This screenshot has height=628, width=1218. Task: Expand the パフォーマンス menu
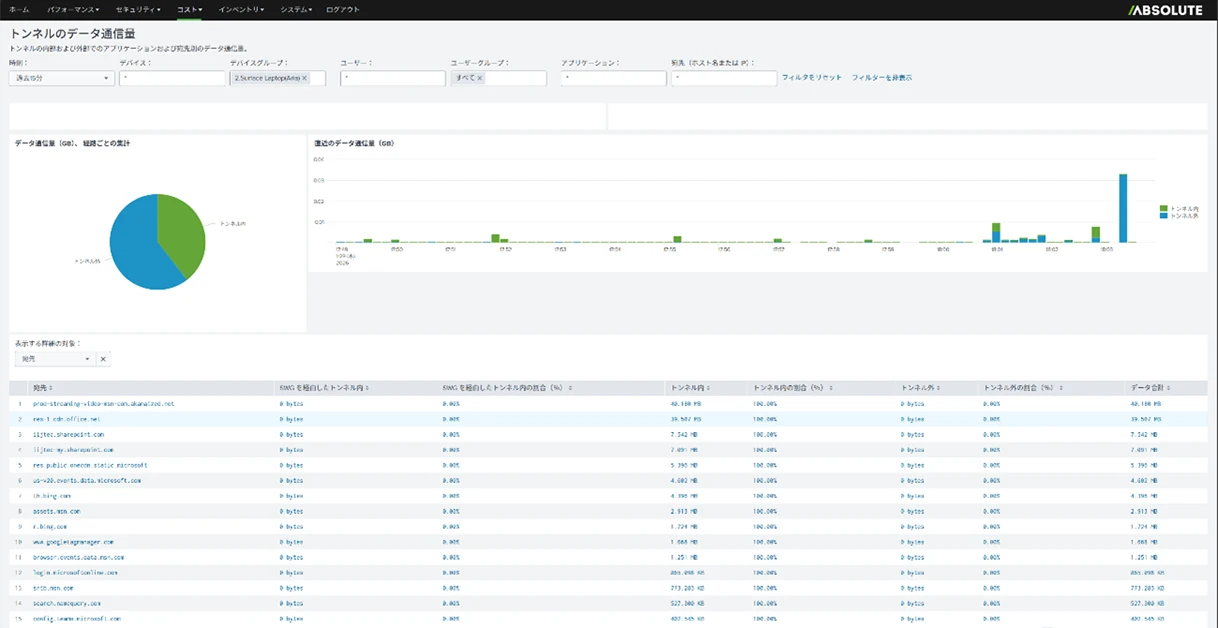click(73, 10)
